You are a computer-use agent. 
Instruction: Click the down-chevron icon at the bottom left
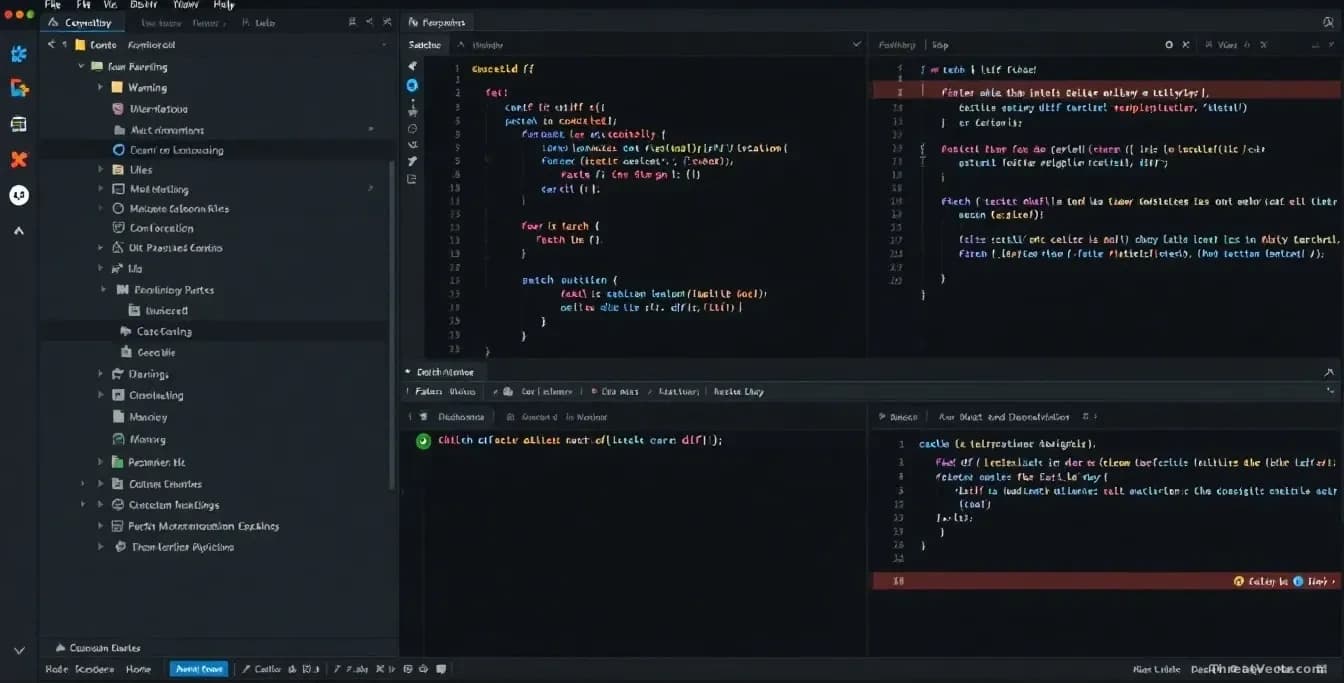pos(18,650)
